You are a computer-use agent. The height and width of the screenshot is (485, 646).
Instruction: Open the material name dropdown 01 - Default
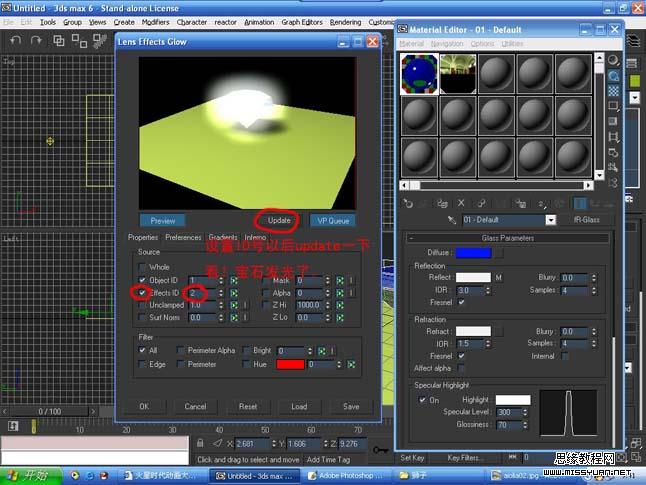coord(551,220)
